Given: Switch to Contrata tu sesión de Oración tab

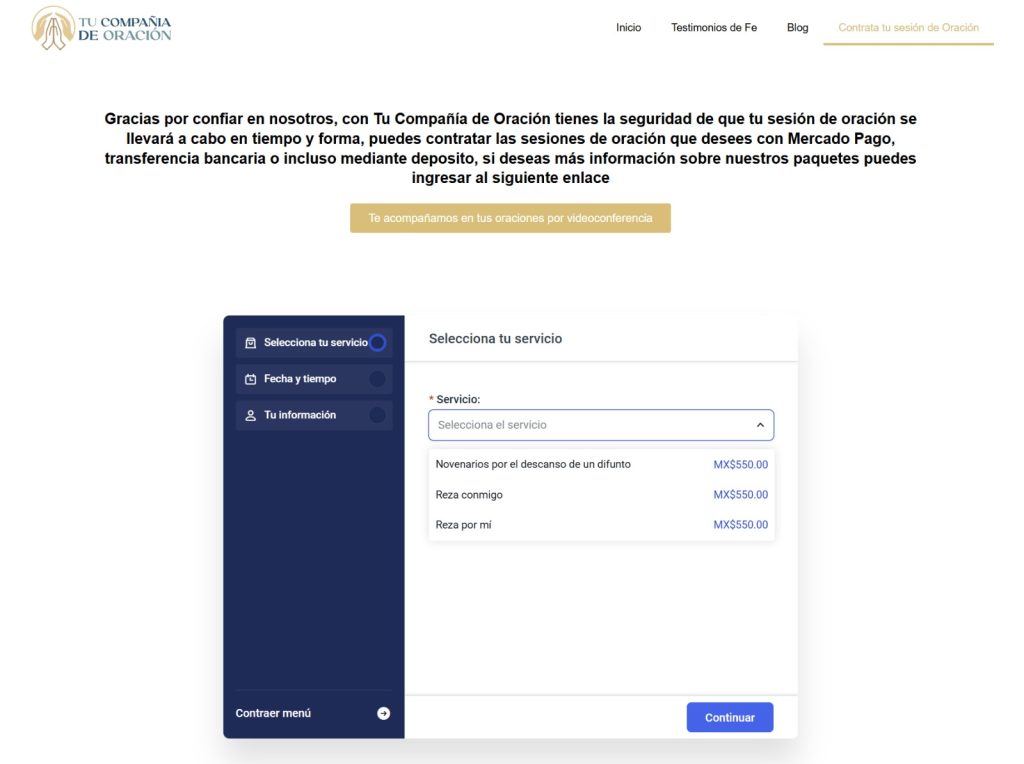Looking at the screenshot, I should (x=908, y=28).
